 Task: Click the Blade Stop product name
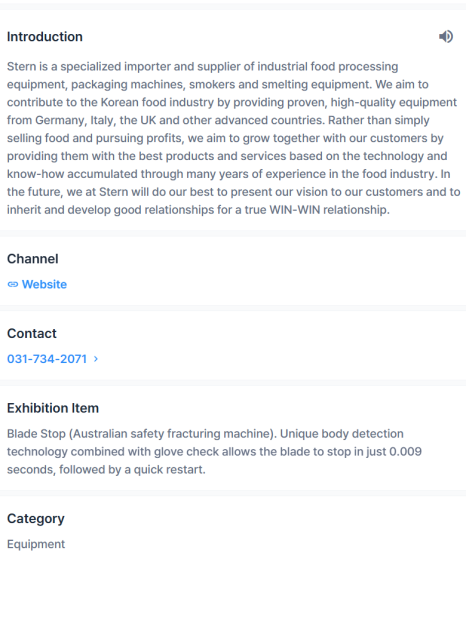(36, 434)
